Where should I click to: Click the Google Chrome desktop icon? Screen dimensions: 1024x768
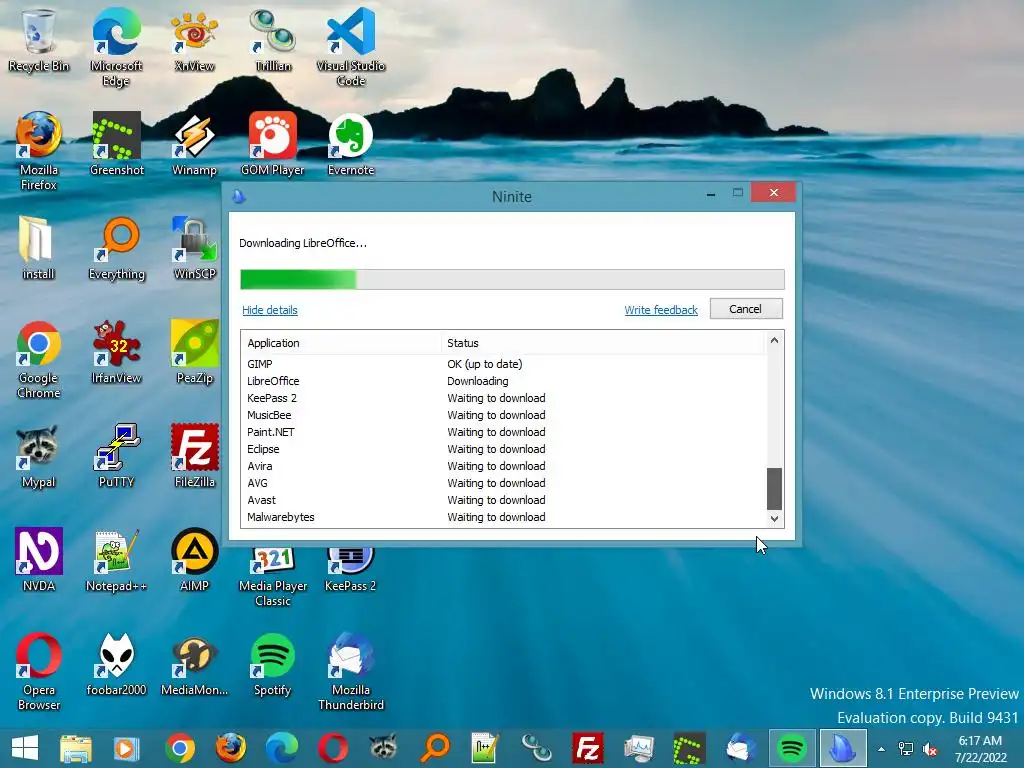click(x=39, y=360)
